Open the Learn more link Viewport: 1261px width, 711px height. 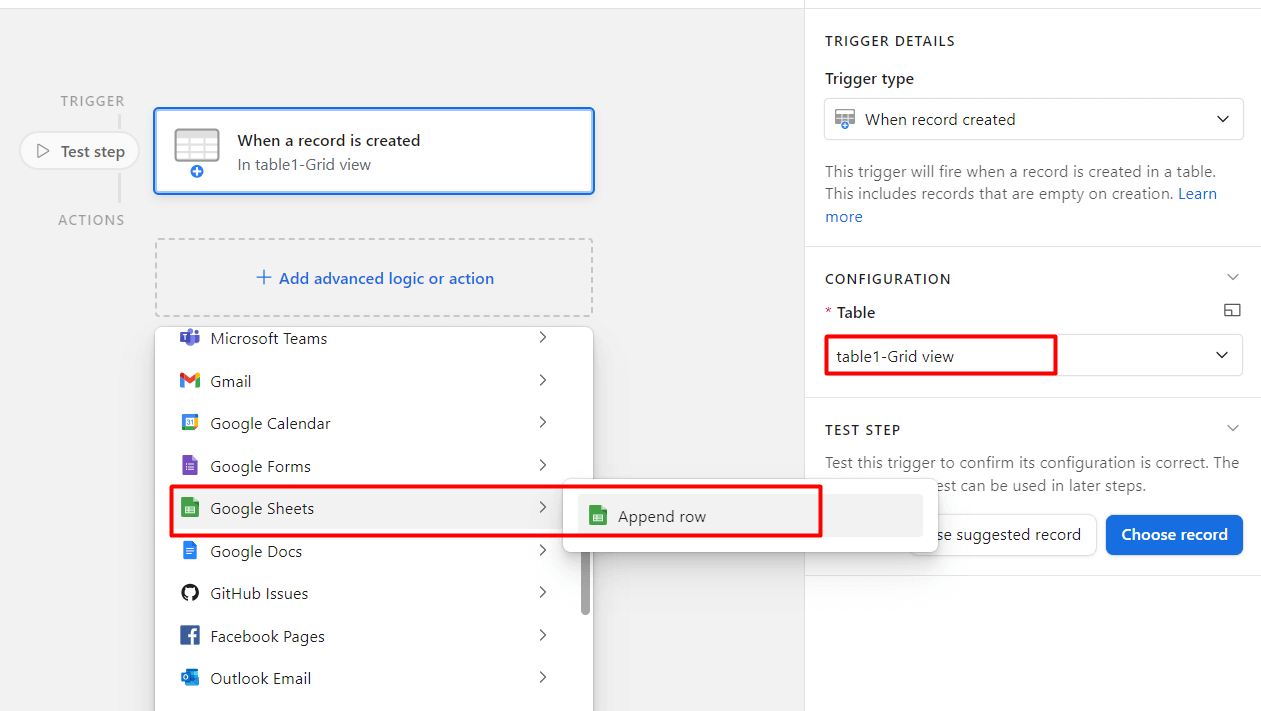pos(844,216)
